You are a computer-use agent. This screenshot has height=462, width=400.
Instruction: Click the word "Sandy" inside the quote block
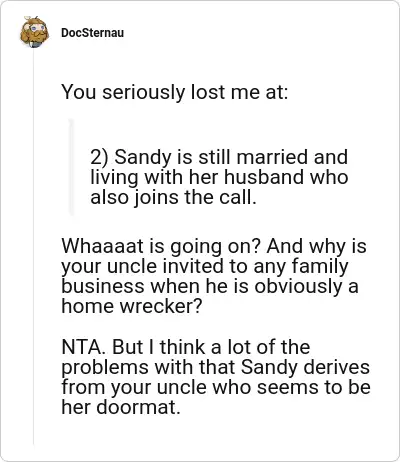pos(143,157)
